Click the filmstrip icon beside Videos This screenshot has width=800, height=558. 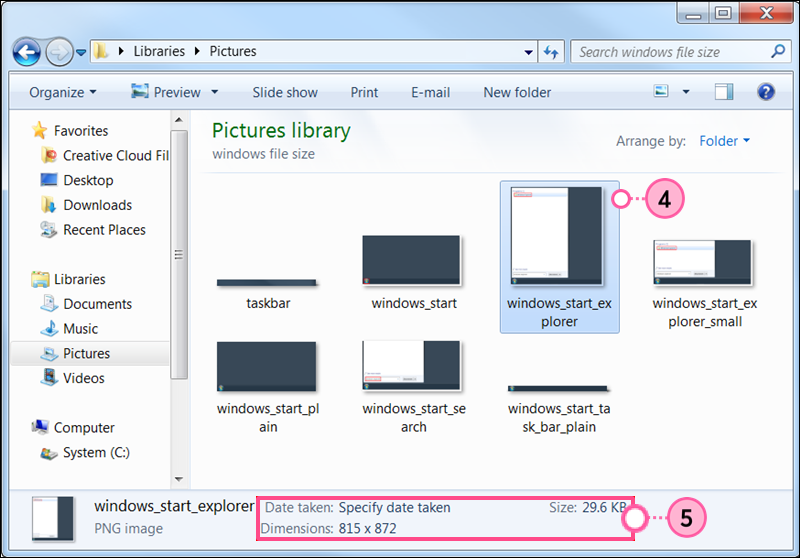click(x=49, y=377)
